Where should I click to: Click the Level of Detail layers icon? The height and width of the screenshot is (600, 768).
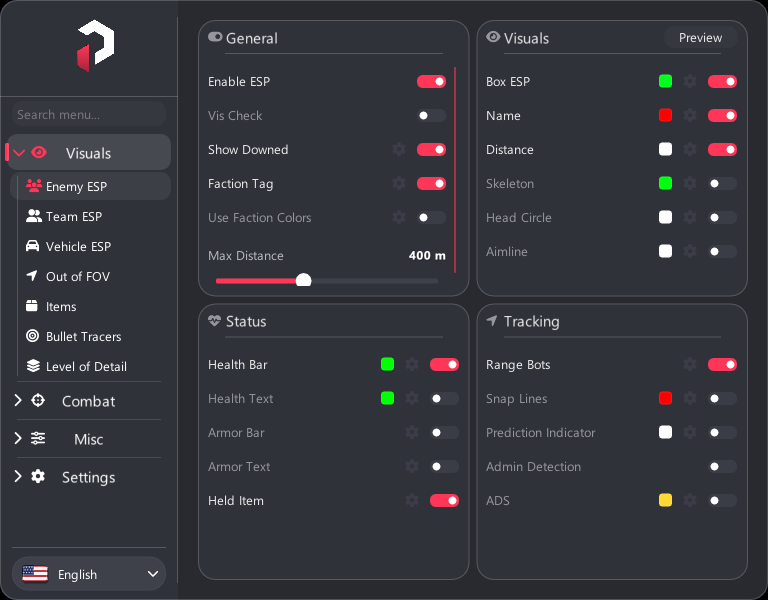point(33,366)
